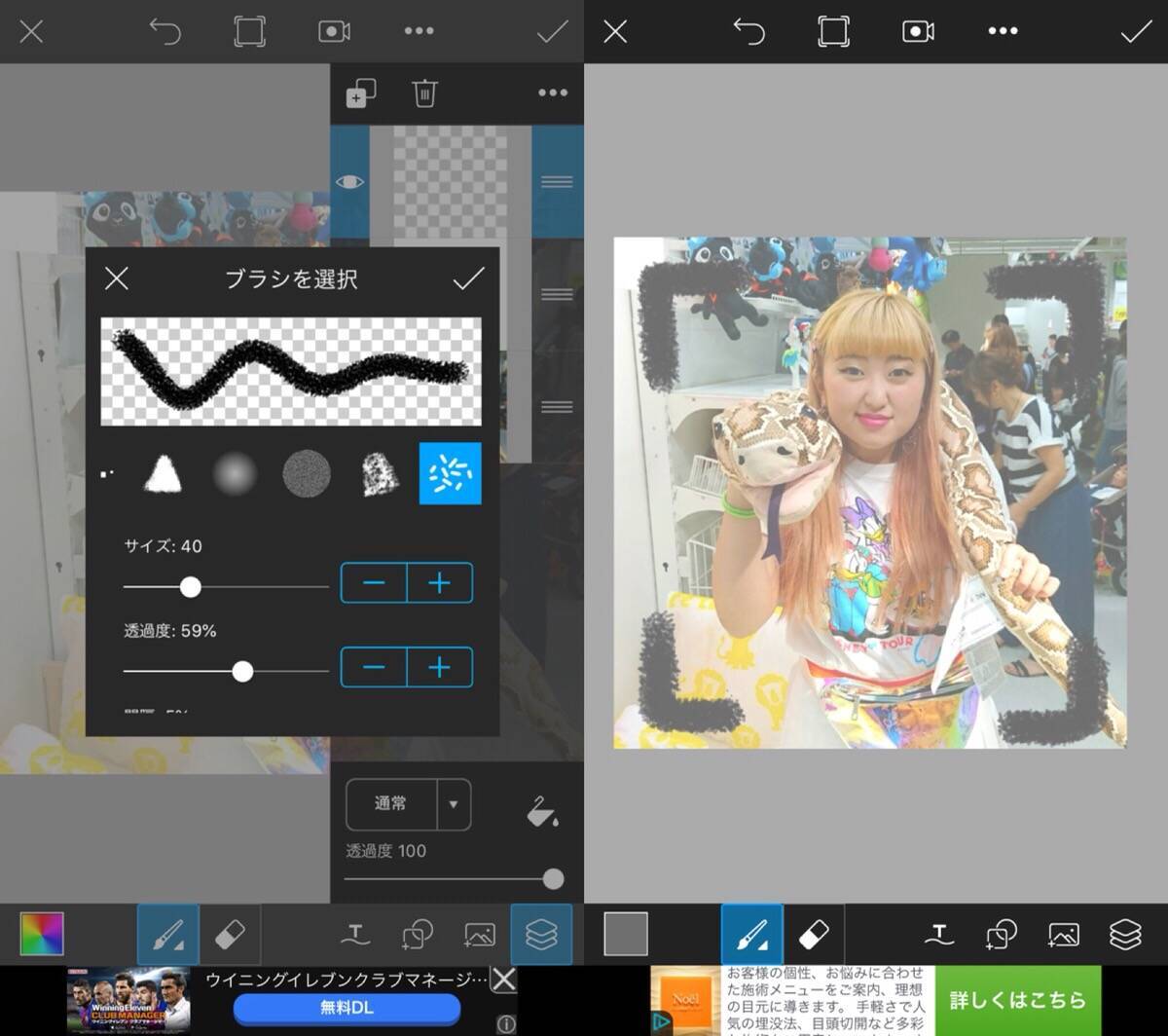
Task: Expand the top bar more options in right screen
Action: tap(1003, 31)
